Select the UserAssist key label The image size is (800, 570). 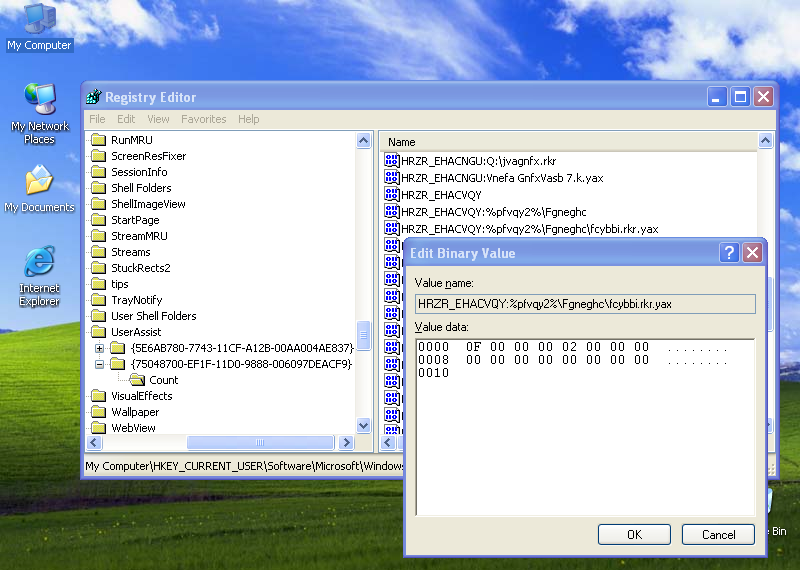[136, 332]
